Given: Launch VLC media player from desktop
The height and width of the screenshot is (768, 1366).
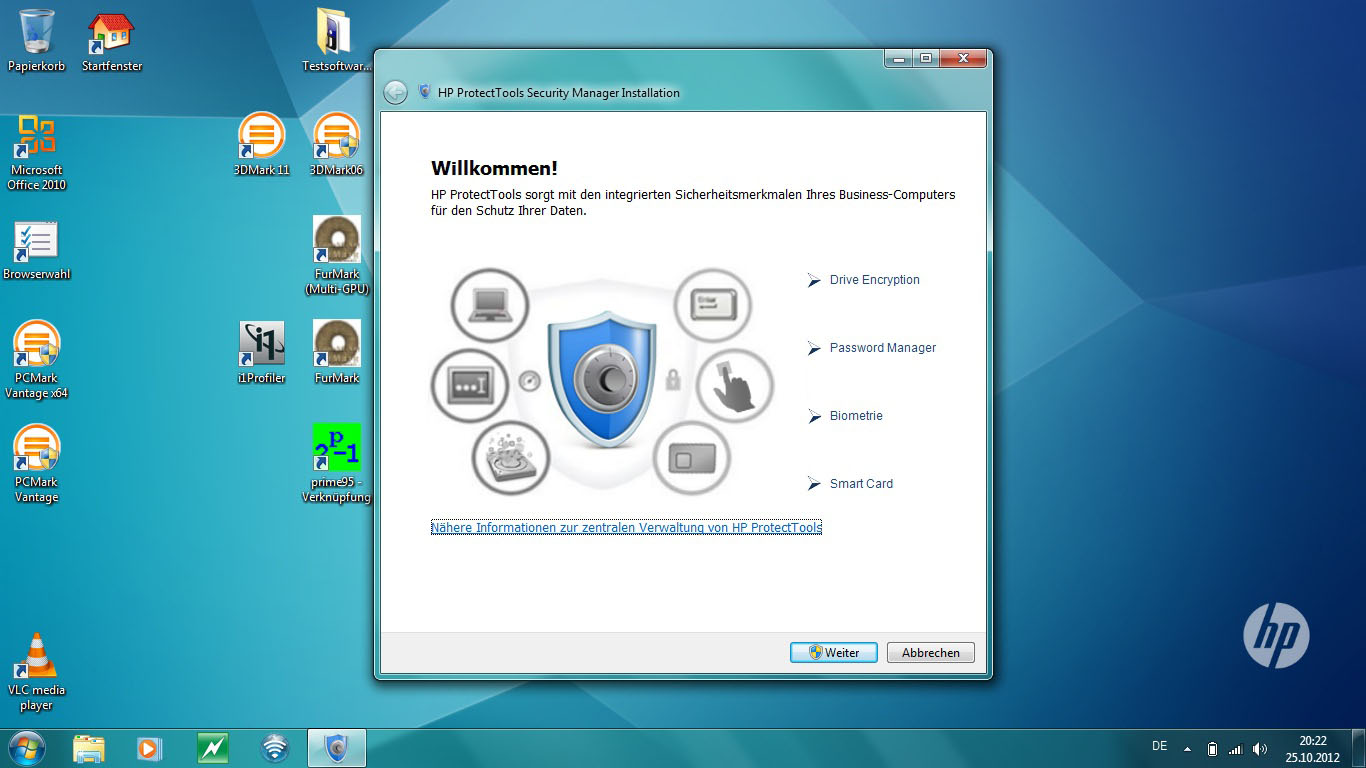Looking at the screenshot, I should tap(37, 672).
